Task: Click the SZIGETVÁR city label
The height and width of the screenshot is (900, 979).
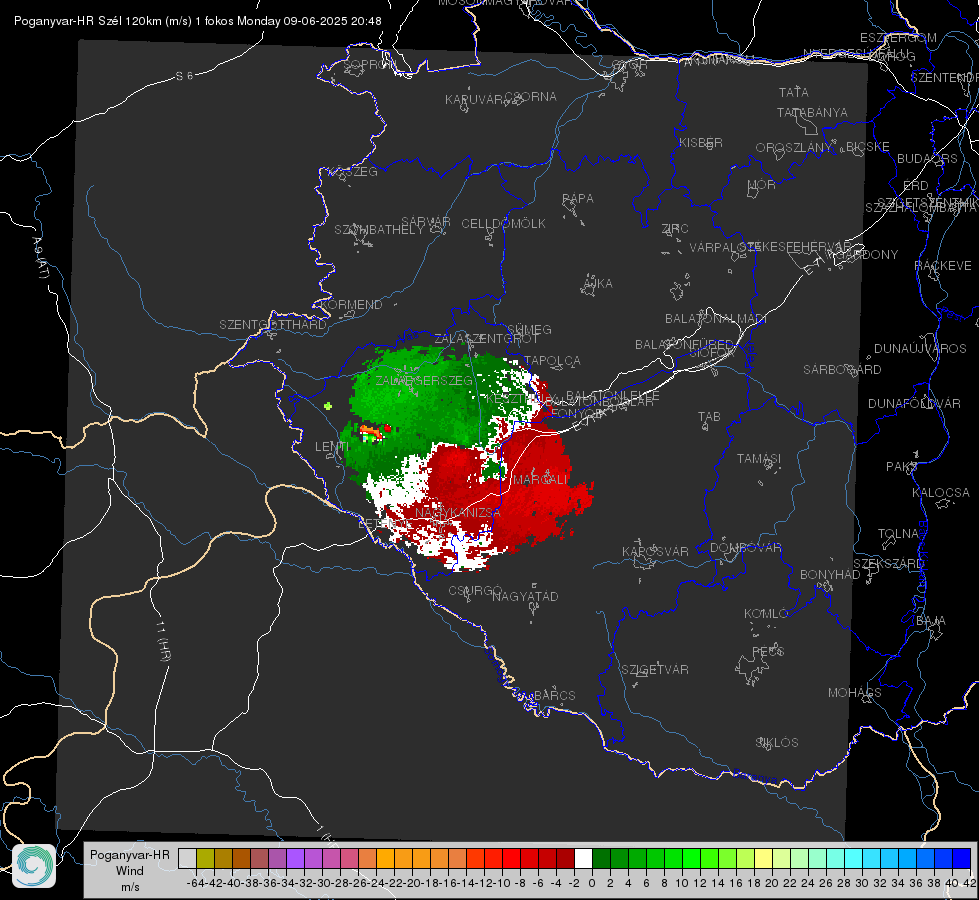Action: coord(654,669)
